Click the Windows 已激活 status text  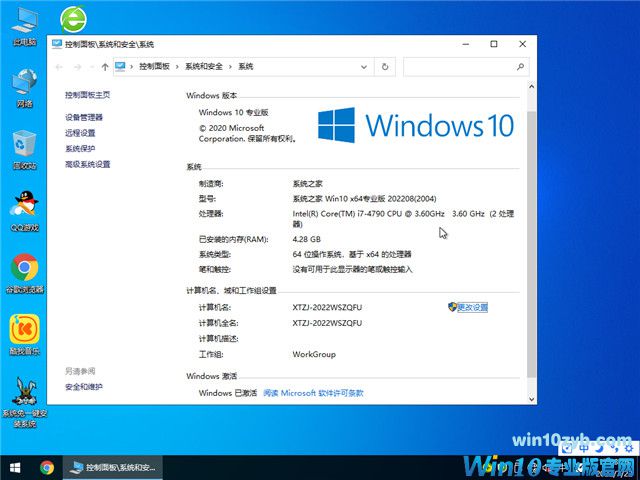[228, 393]
